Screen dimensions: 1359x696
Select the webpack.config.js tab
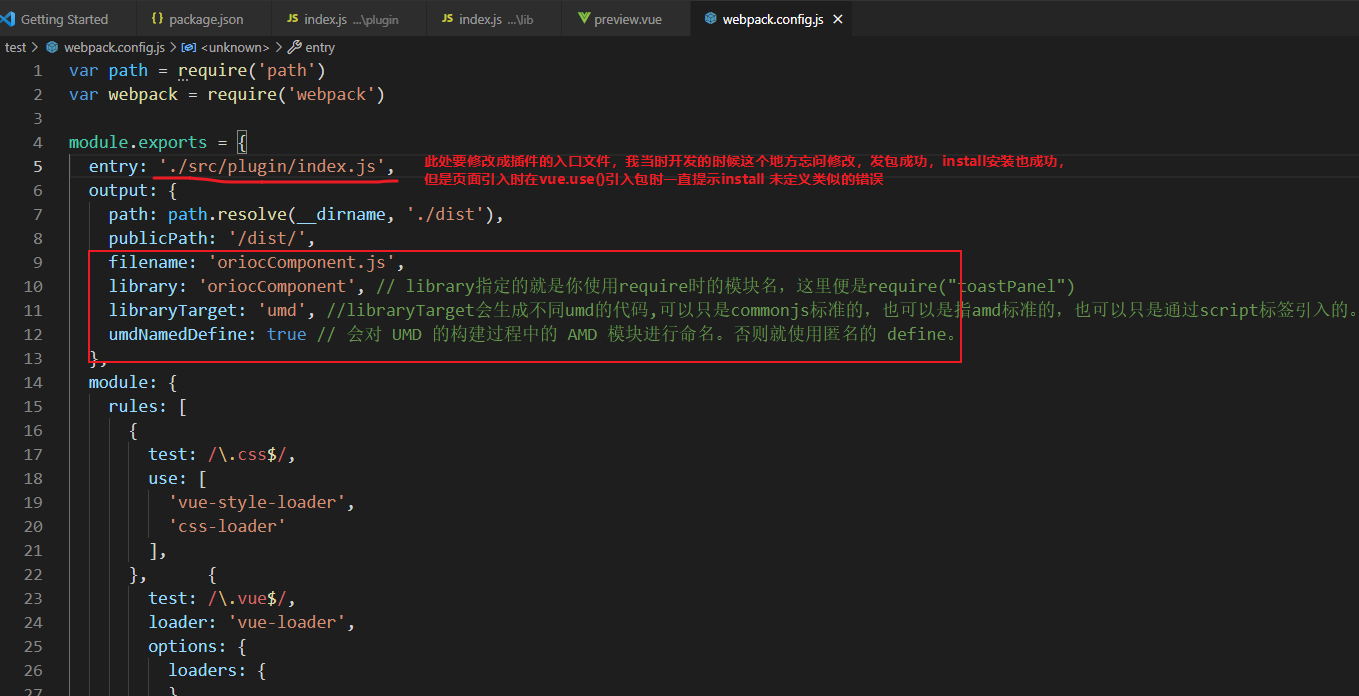pyautogui.click(x=772, y=19)
